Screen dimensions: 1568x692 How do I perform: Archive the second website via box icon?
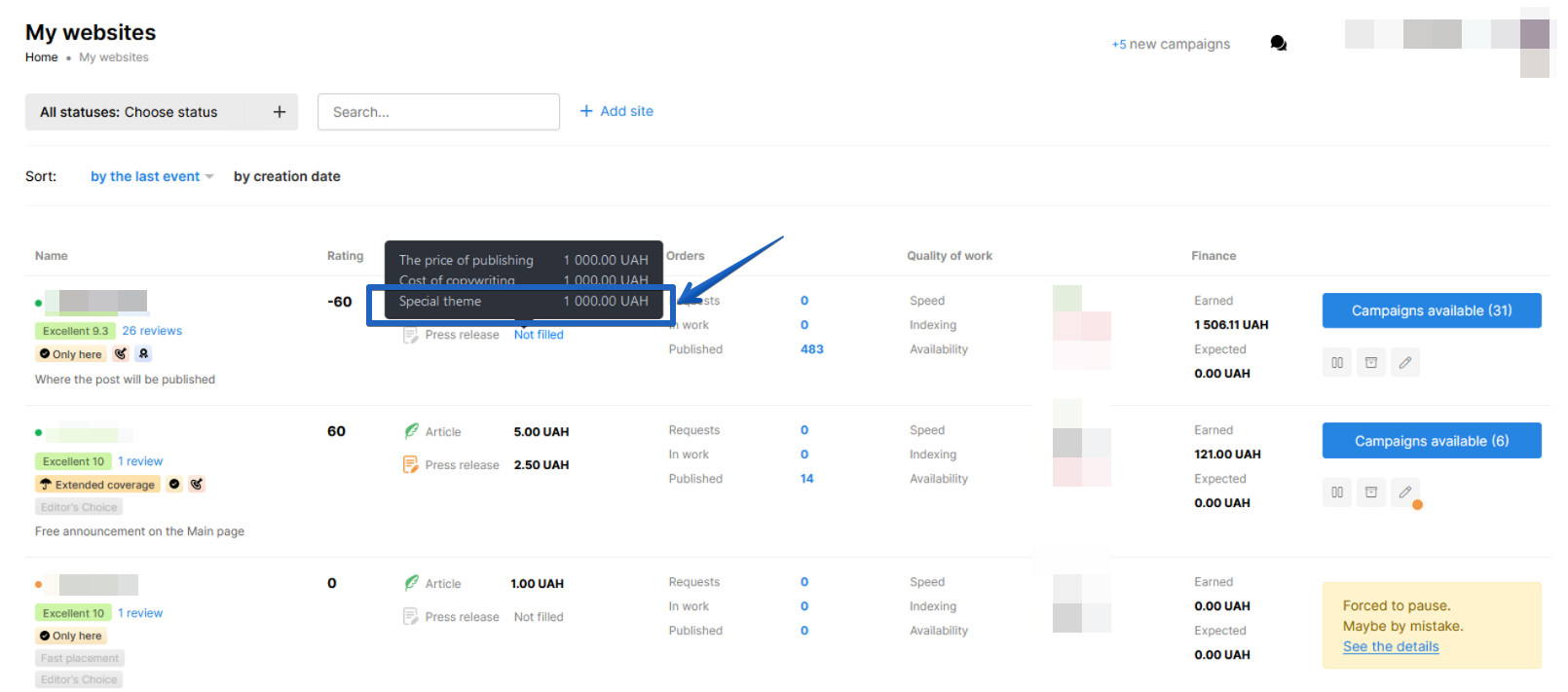pyautogui.click(x=1371, y=492)
